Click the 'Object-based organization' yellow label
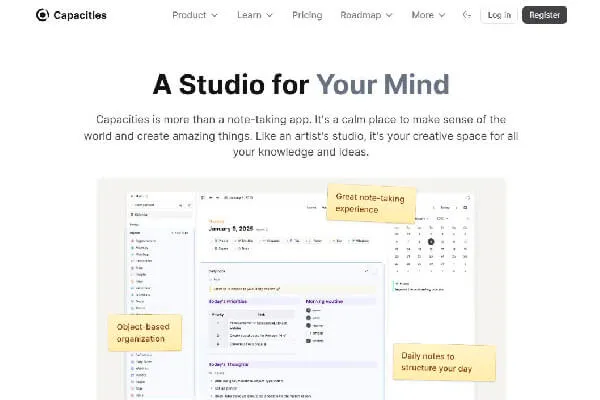This screenshot has width=600, height=400. [146, 332]
